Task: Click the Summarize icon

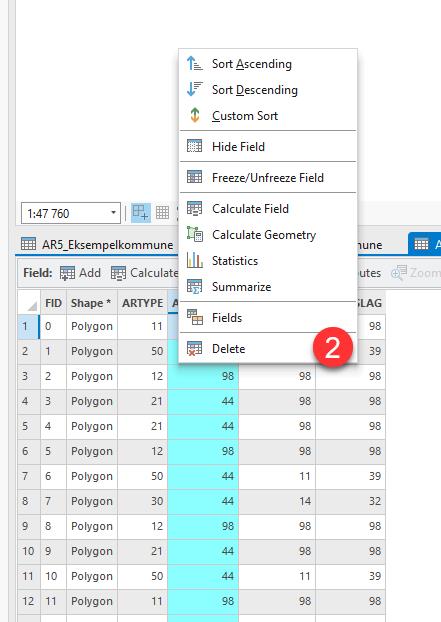Action: (x=194, y=286)
